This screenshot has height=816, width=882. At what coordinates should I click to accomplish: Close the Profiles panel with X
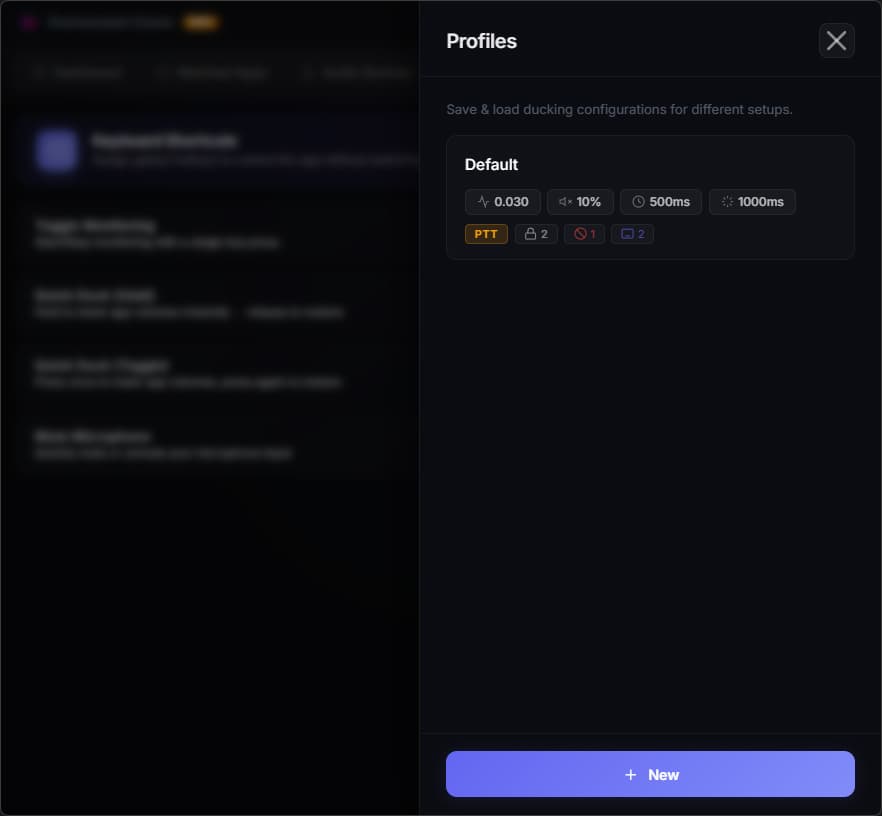[x=836, y=40]
